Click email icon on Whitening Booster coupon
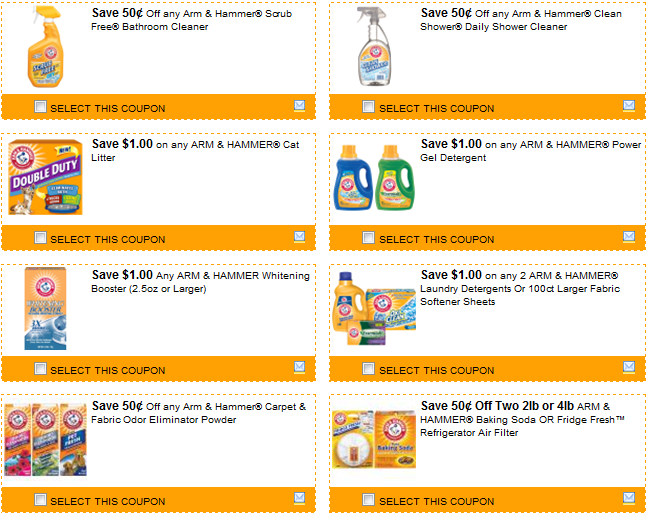Image resolution: width=650 pixels, height=519 pixels. click(299, 367)
